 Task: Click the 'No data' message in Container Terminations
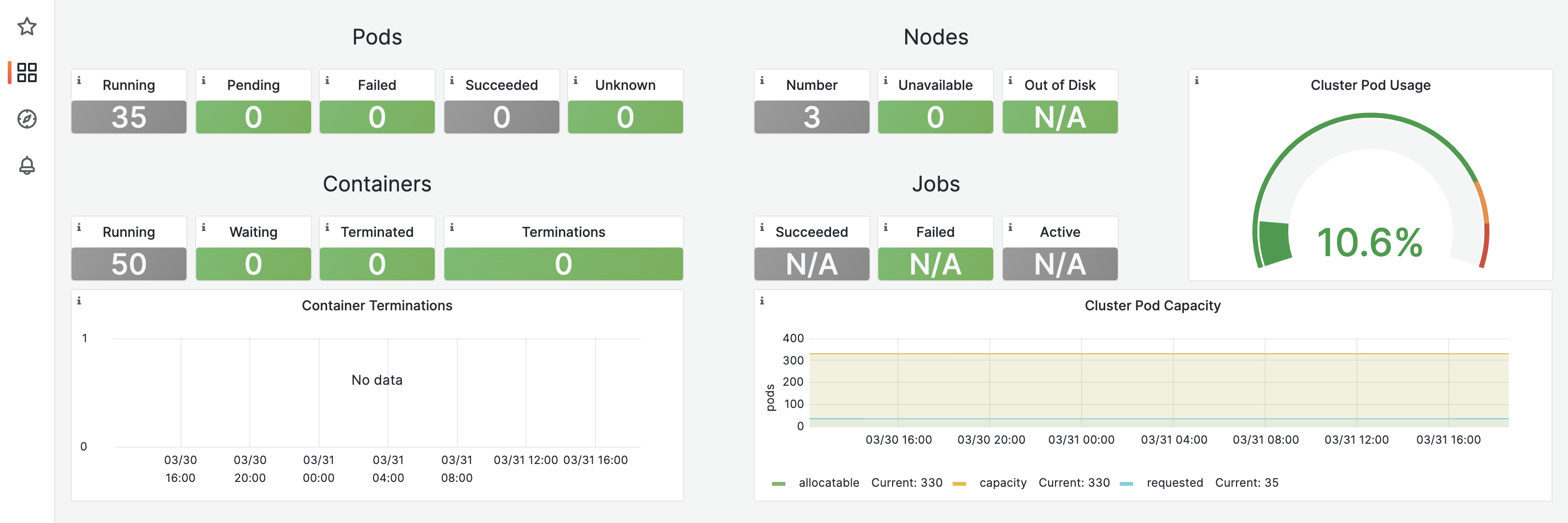click(x=377, y=380)
